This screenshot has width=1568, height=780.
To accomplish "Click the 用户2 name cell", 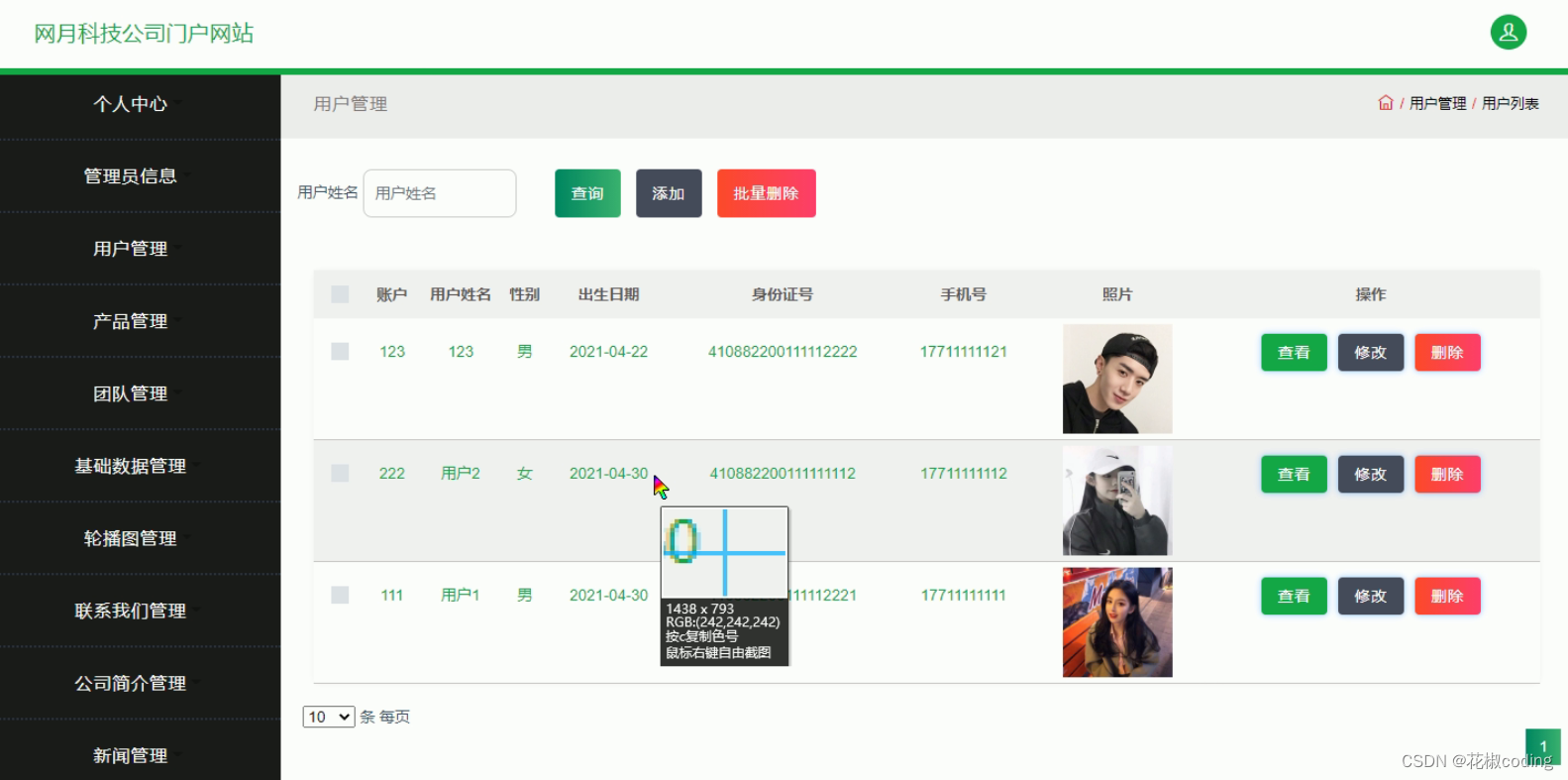I will (461, 474).
